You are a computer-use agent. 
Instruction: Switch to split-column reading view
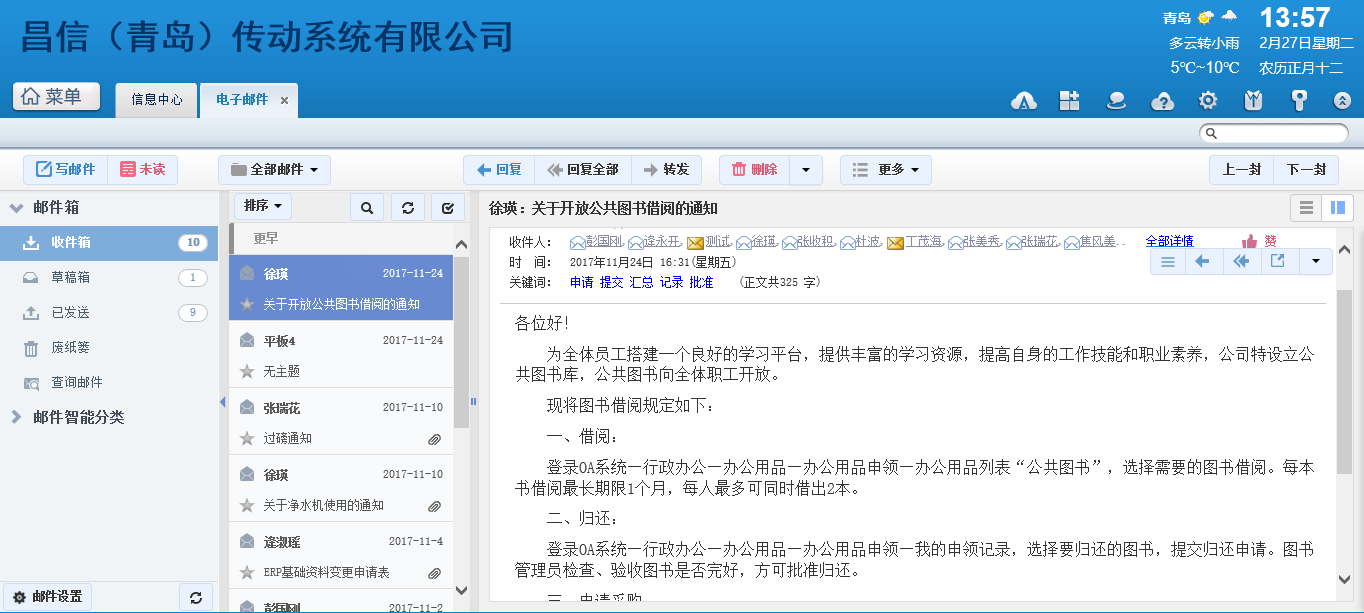(1336, 208)
